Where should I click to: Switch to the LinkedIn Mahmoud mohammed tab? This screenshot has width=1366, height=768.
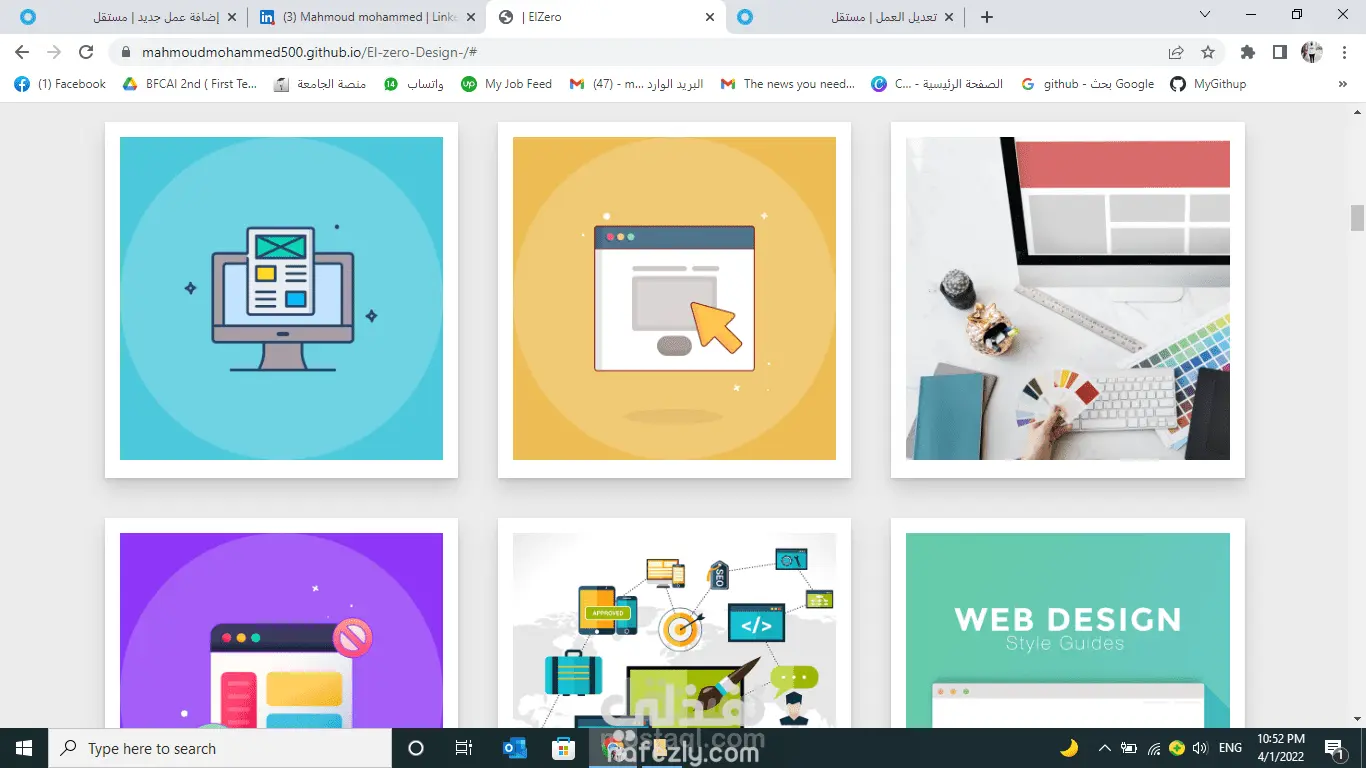click(x=368, y=17)
